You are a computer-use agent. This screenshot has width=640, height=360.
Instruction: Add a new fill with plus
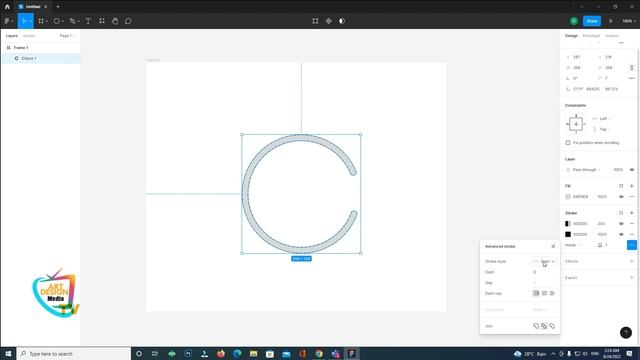pyautogui.click(x=632, y=186)
